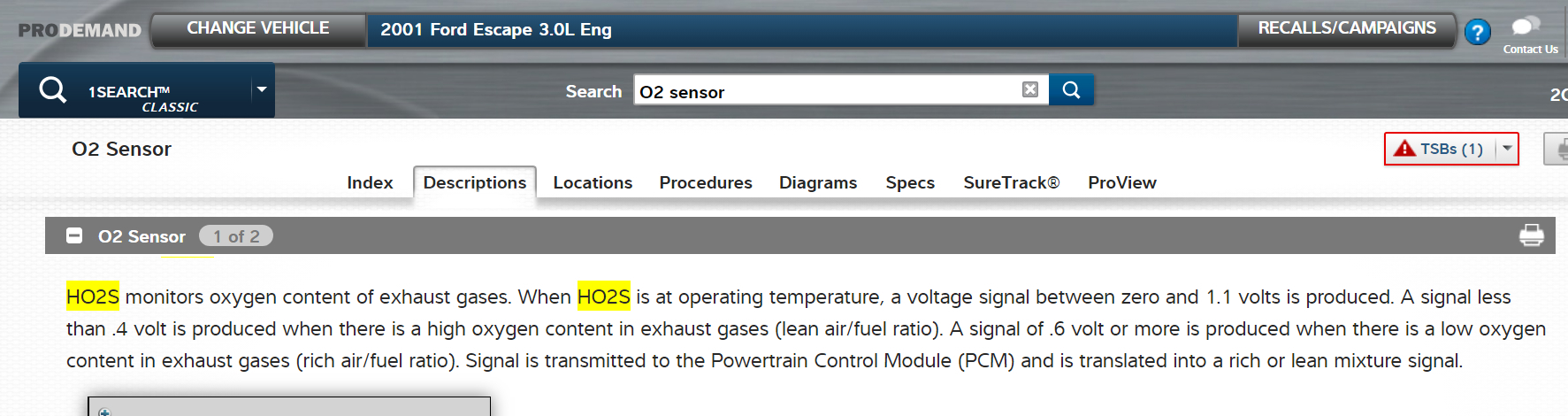This screenshot has height=416, width=1568.
Task: Open the Contact Us chat bubble
Action: coord(1527,27)
